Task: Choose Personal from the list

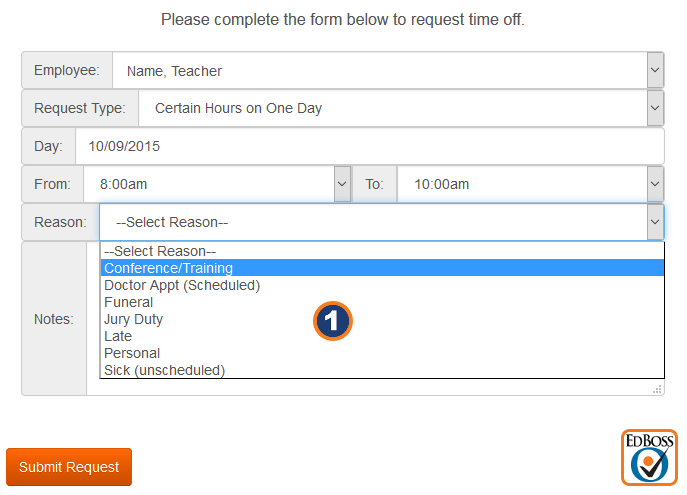Action: 132,353
